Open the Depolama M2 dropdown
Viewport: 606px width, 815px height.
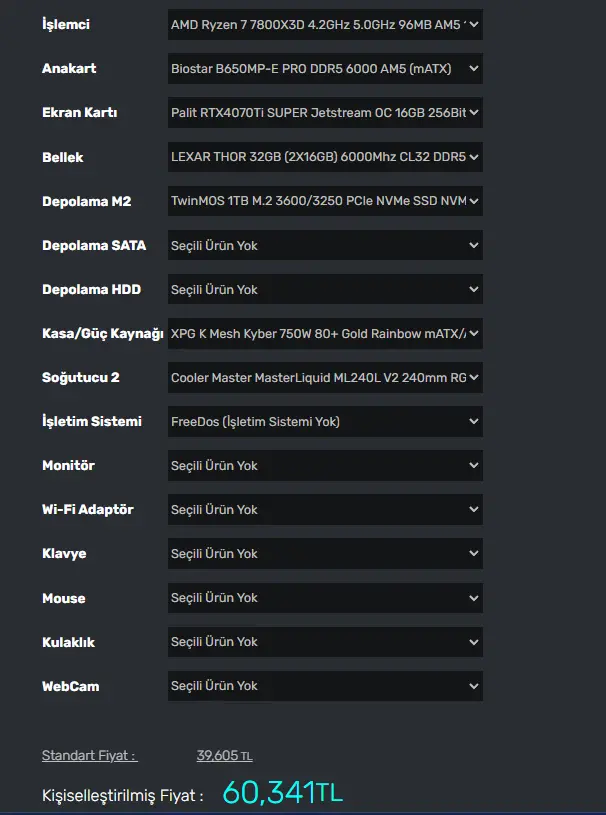point(325,201)
